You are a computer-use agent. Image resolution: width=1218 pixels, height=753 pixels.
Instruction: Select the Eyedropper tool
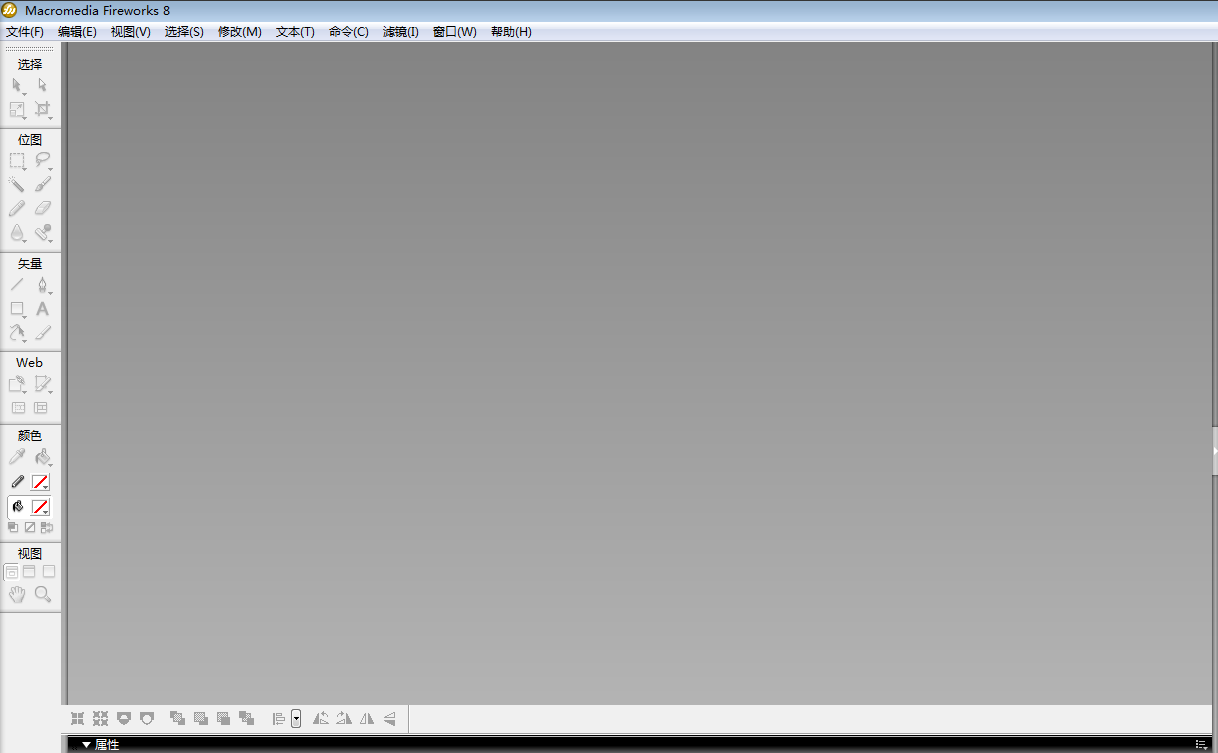click(x=17, y=457)
